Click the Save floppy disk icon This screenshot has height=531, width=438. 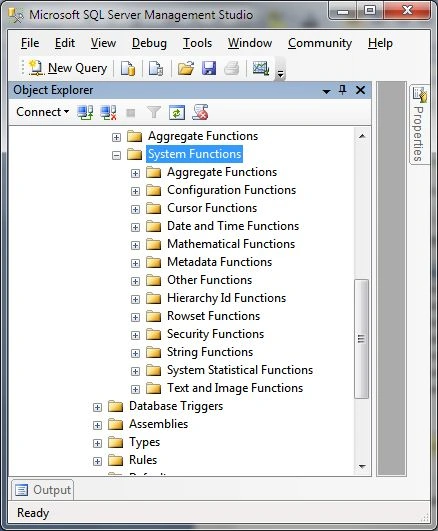point(209,68)
